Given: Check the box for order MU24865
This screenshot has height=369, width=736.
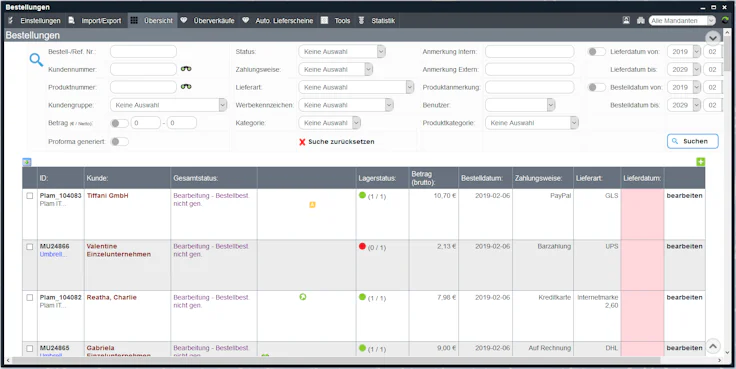Looking at the screenshot, I should click(x=30, y=348).
